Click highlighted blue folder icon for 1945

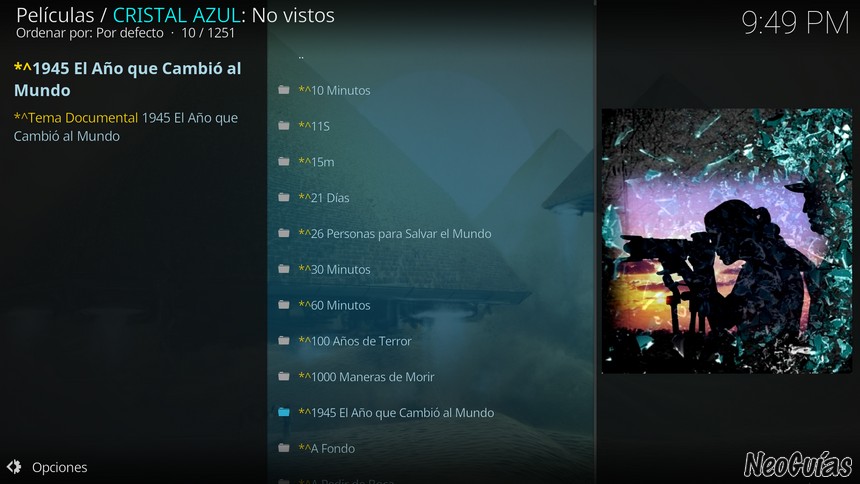pos(284,412)
